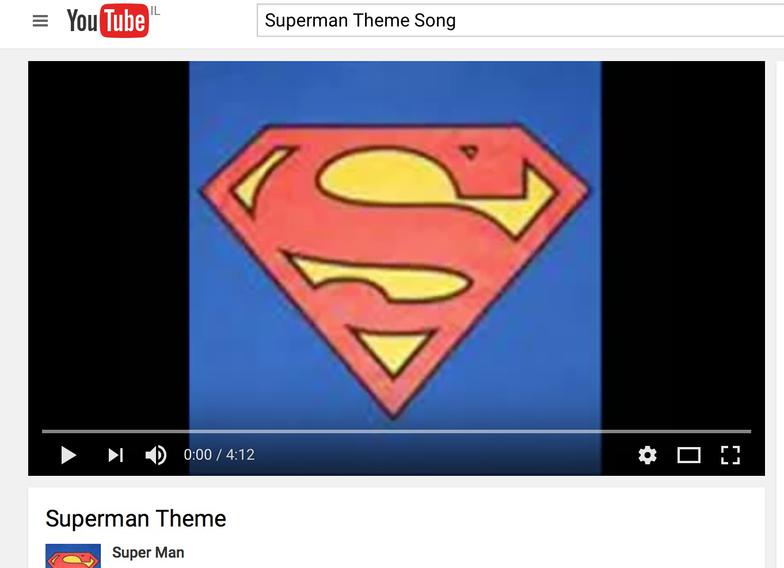
Task: Click the YouTube logo
Action: [108, 20]
